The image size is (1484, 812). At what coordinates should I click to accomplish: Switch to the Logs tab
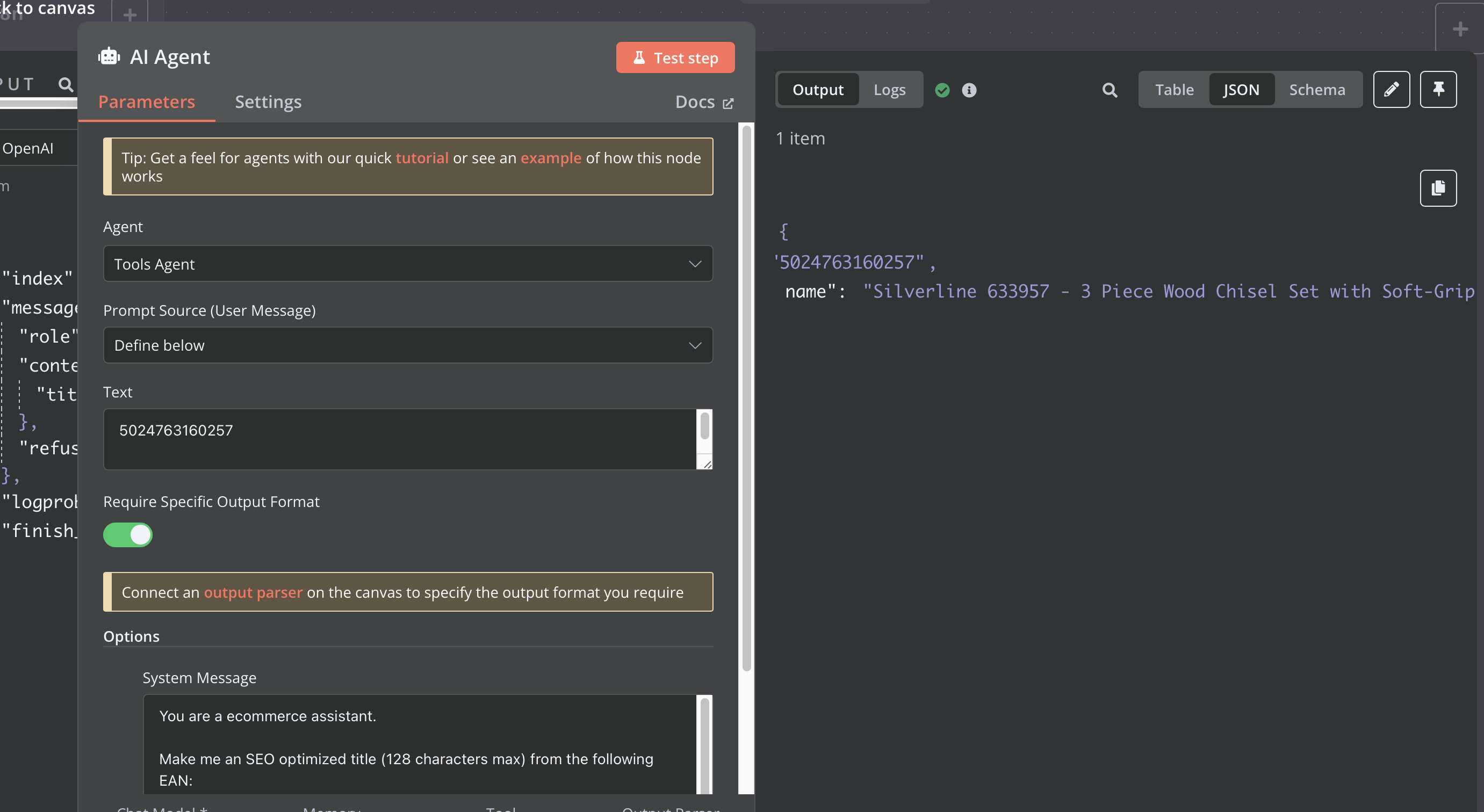click(x=889, y=89)
